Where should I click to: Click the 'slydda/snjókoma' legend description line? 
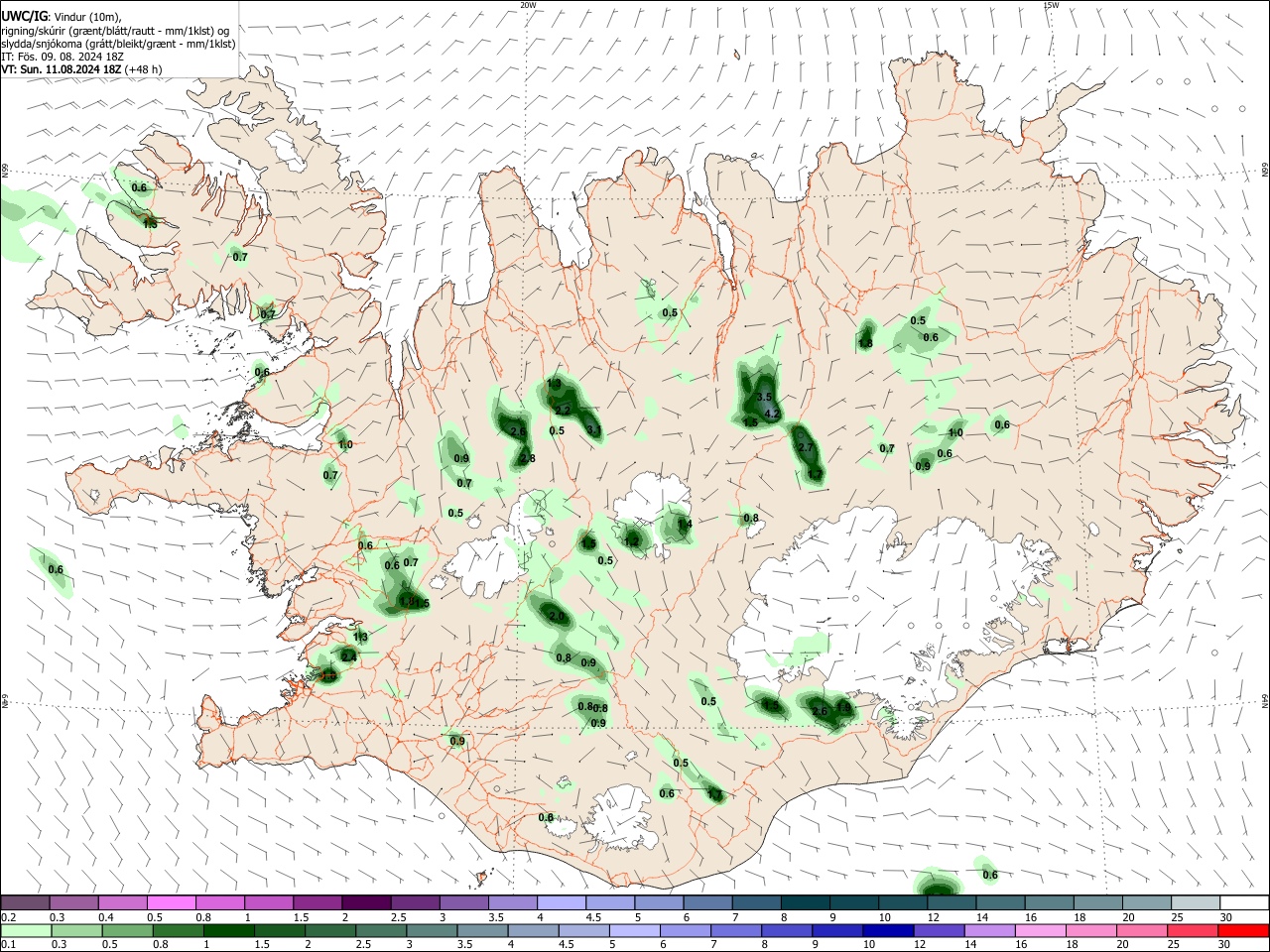coord(118,44)
